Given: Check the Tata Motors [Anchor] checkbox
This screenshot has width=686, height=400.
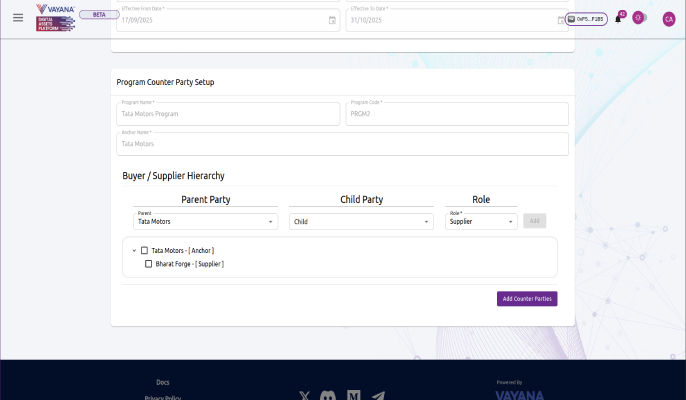Looking at the screenshot, I should (x=144, y=250).
